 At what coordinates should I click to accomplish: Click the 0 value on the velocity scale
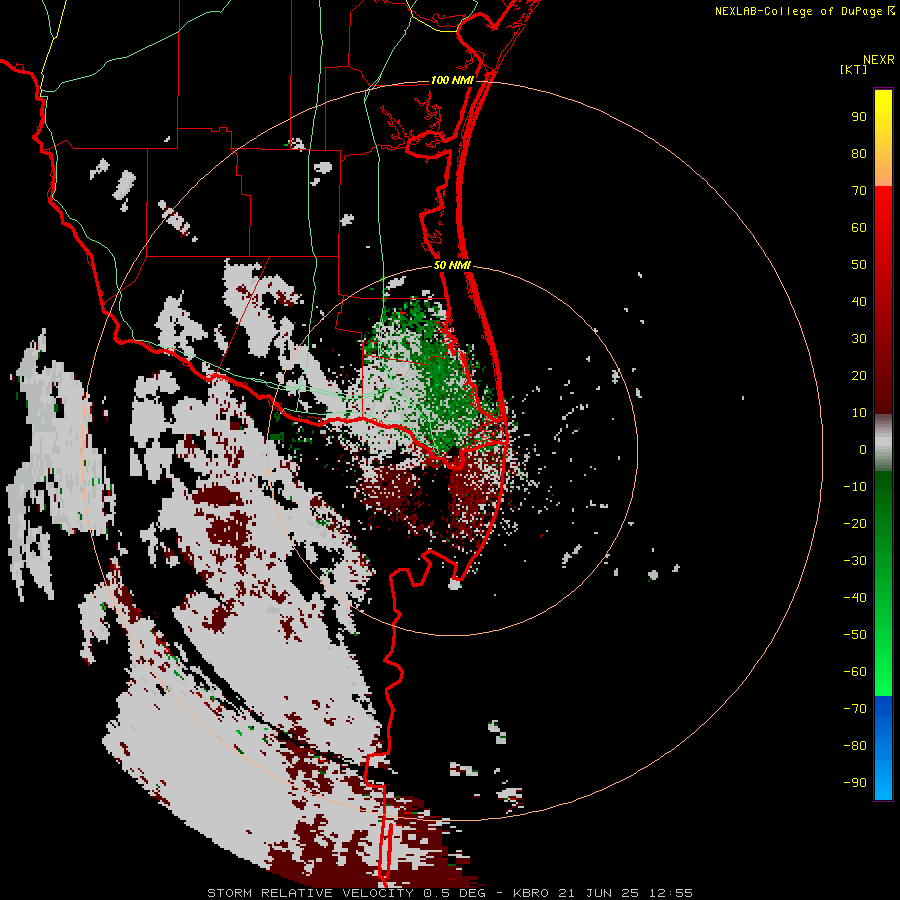[863, 450]
